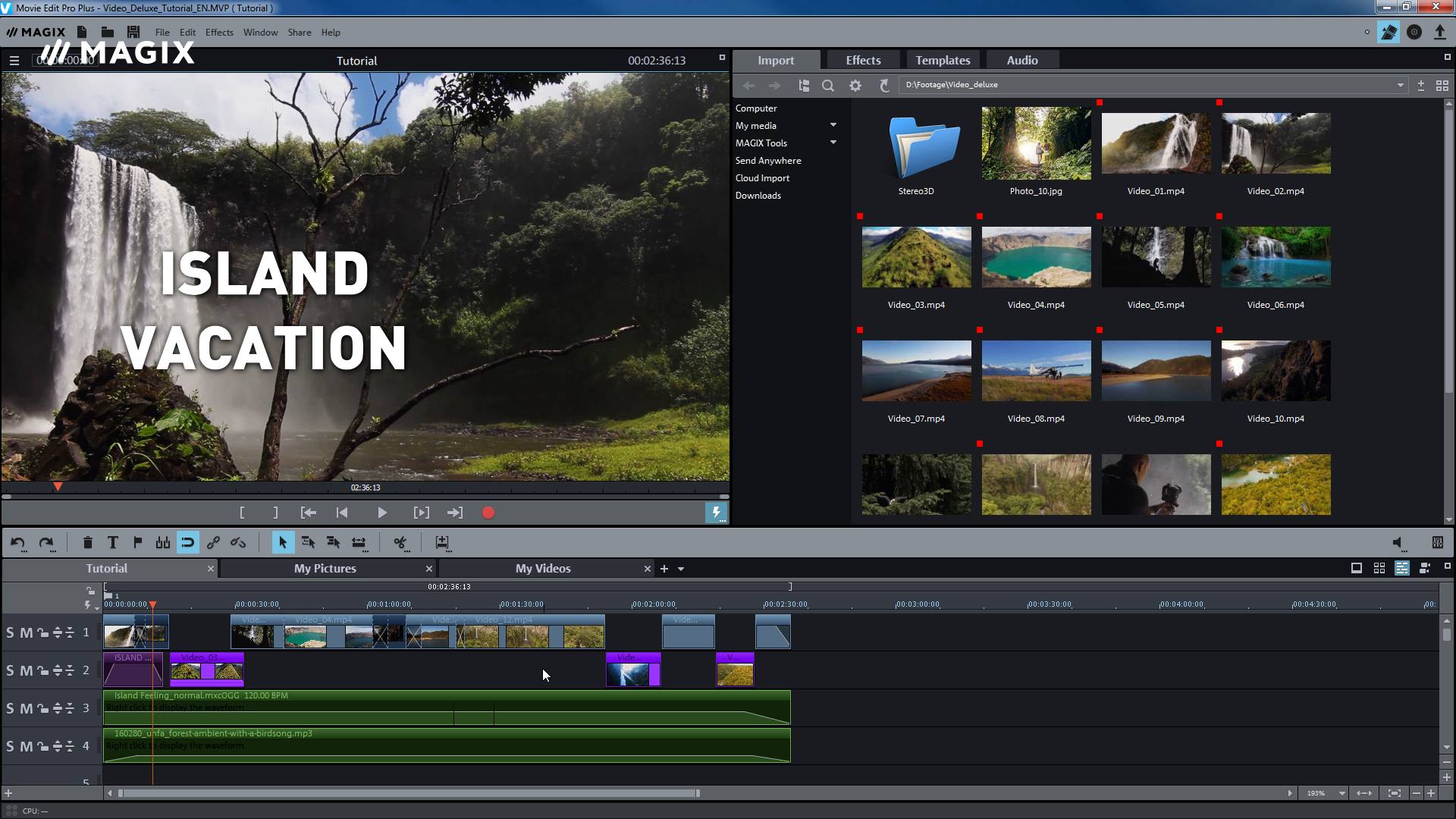Viewport: 1456px width, 819px height.
Task: Select the title/text tool
Action: coord(112,542)
